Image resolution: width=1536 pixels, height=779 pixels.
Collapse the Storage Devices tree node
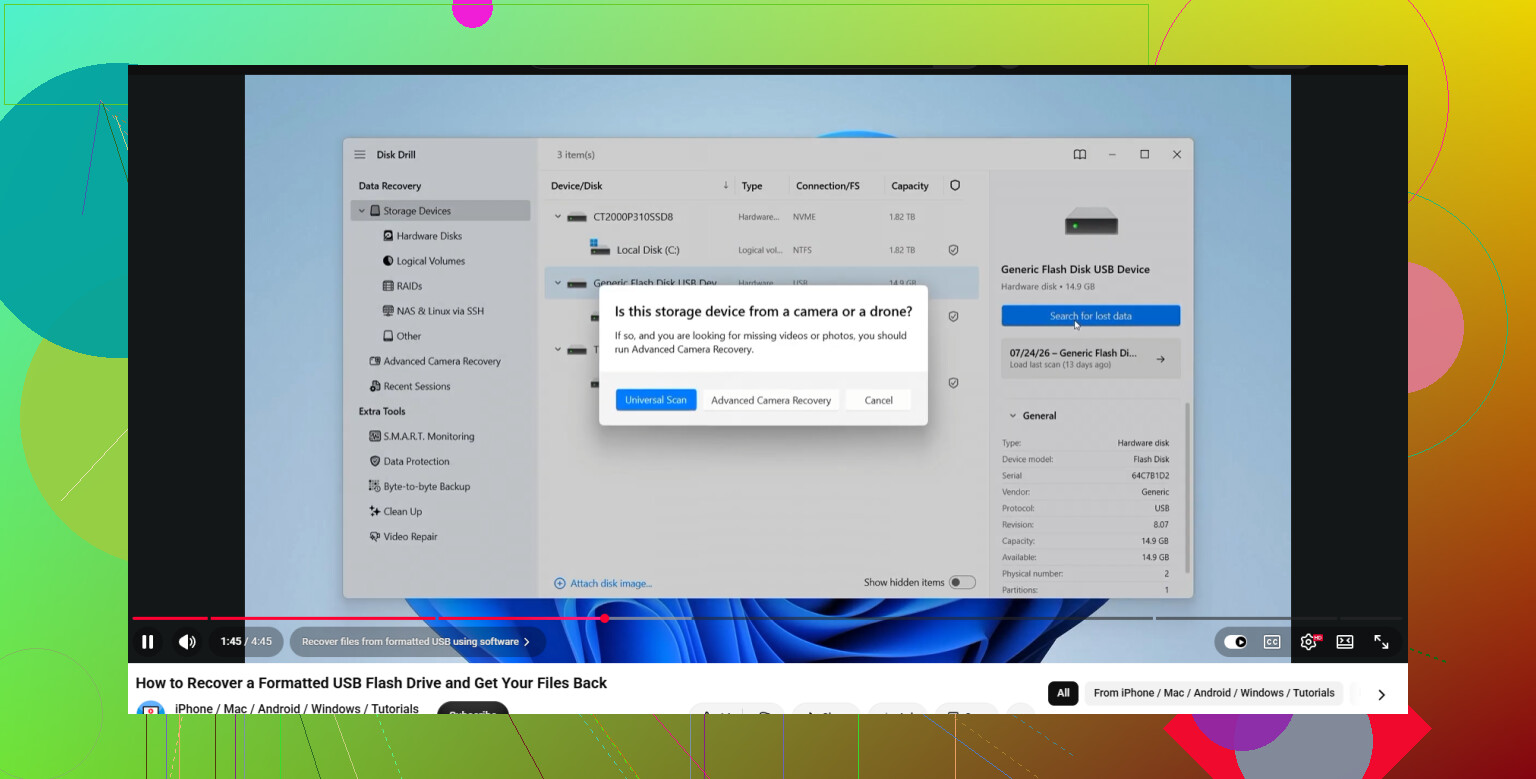pyautogui.click(x=362, y=211)
